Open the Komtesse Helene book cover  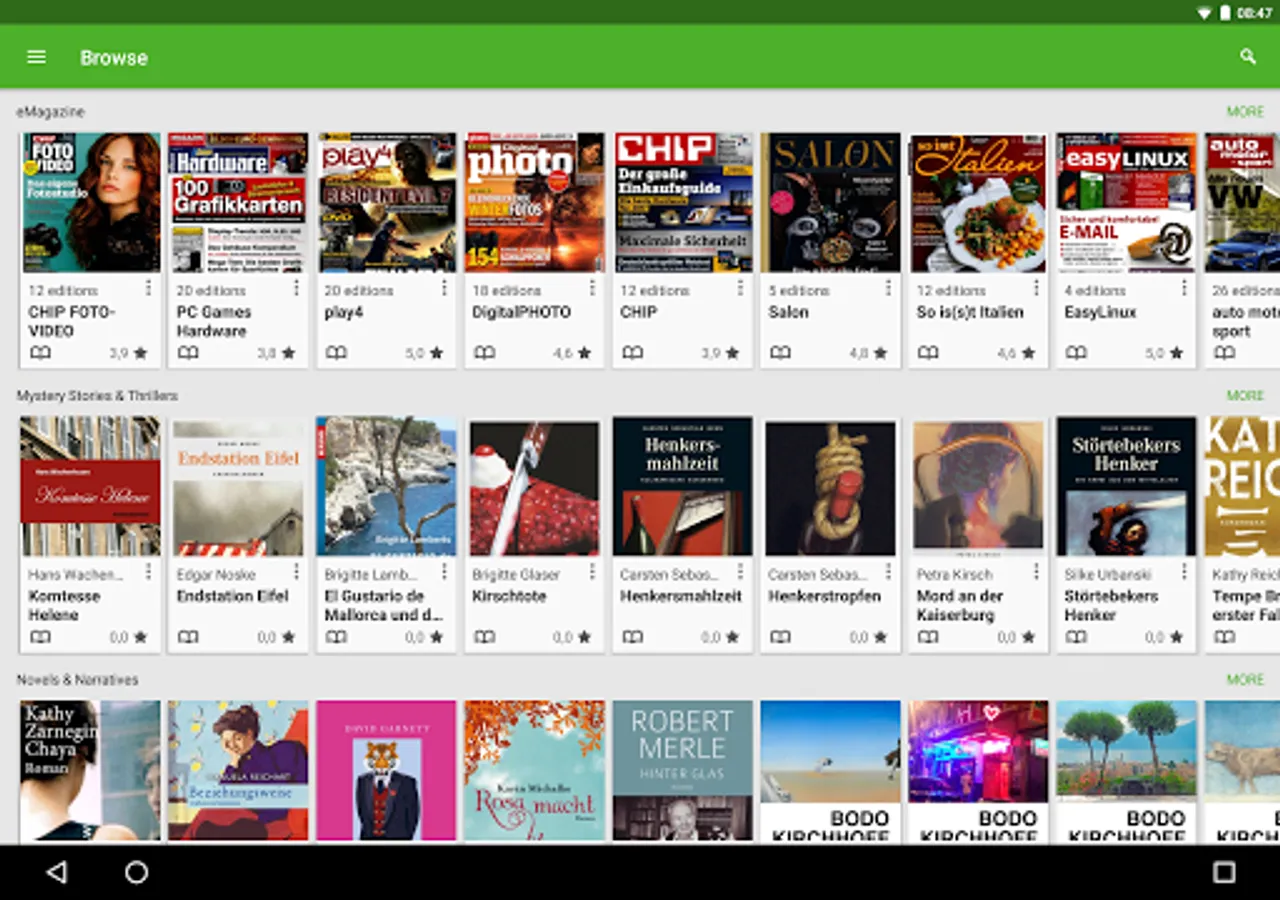click(90, 486)
